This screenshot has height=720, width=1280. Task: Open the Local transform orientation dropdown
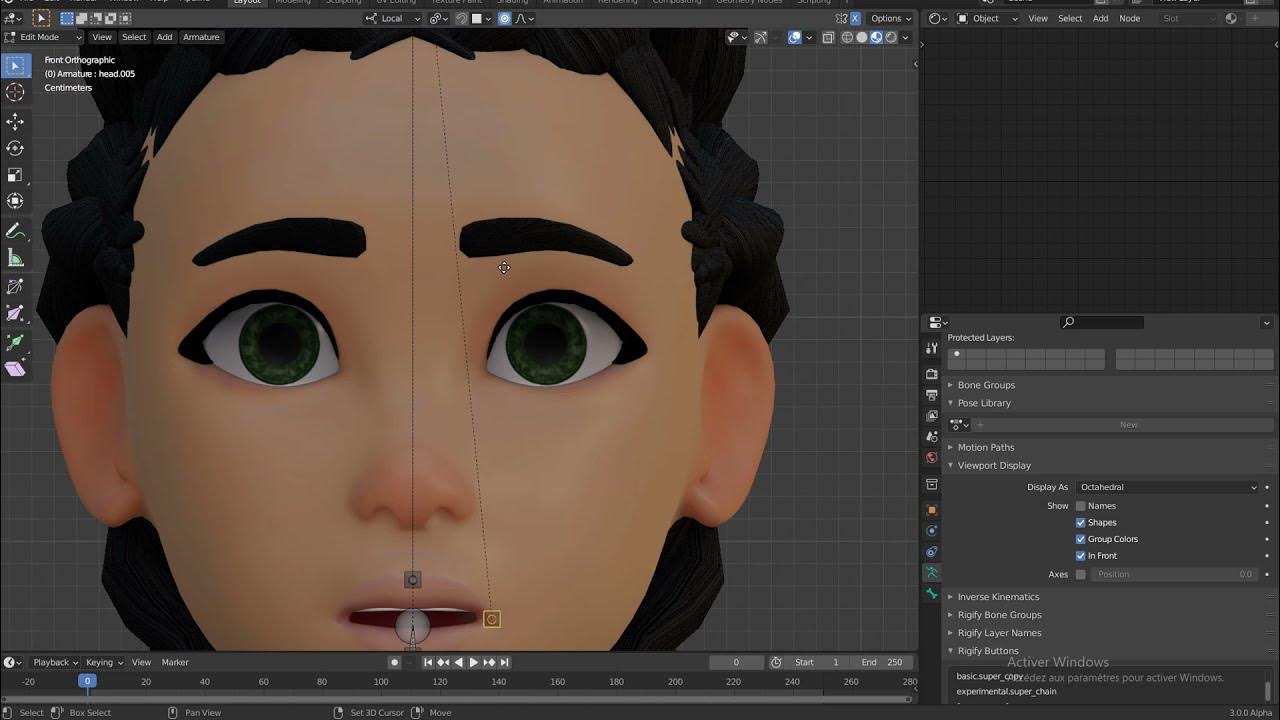pyautogui.click(x=391, y=18)
